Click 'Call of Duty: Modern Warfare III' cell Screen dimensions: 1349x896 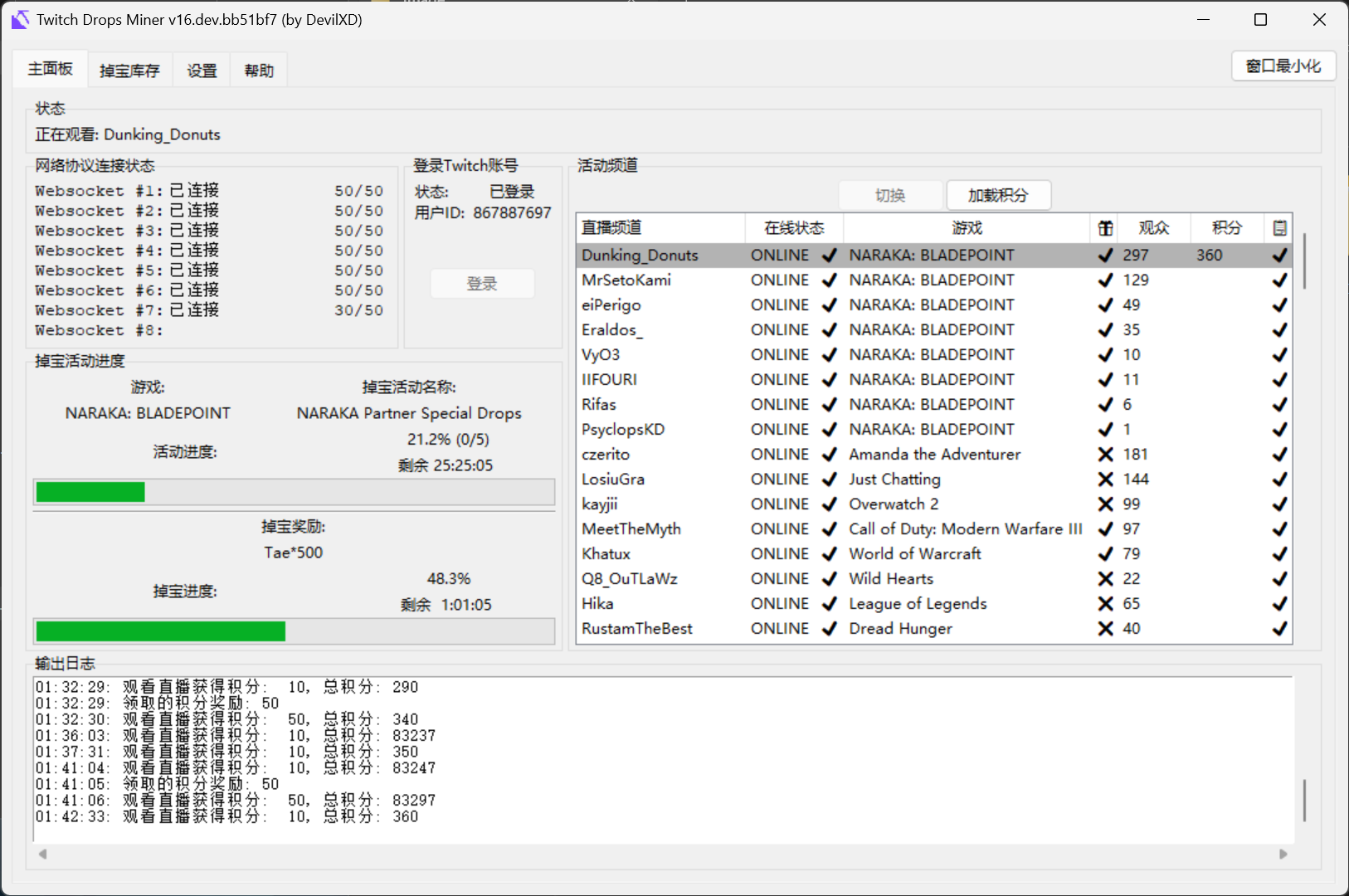[x=965, y=529]
